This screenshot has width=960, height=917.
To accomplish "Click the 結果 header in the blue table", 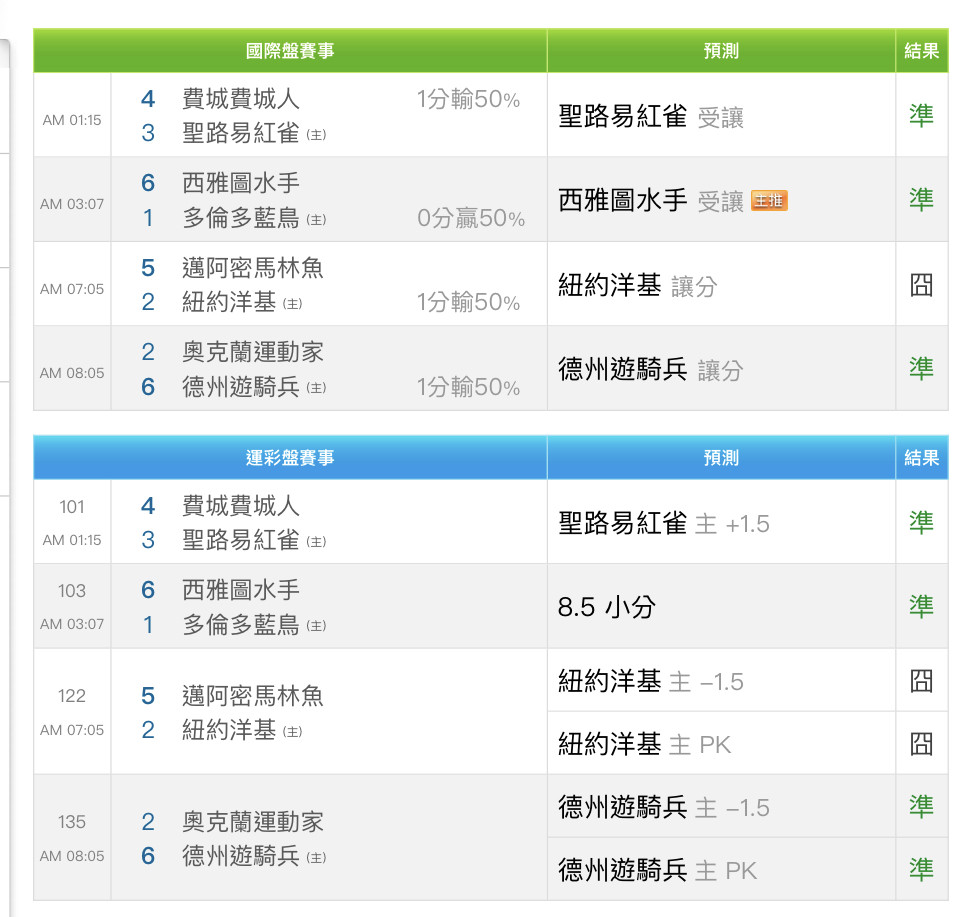I will pos(921,458).
